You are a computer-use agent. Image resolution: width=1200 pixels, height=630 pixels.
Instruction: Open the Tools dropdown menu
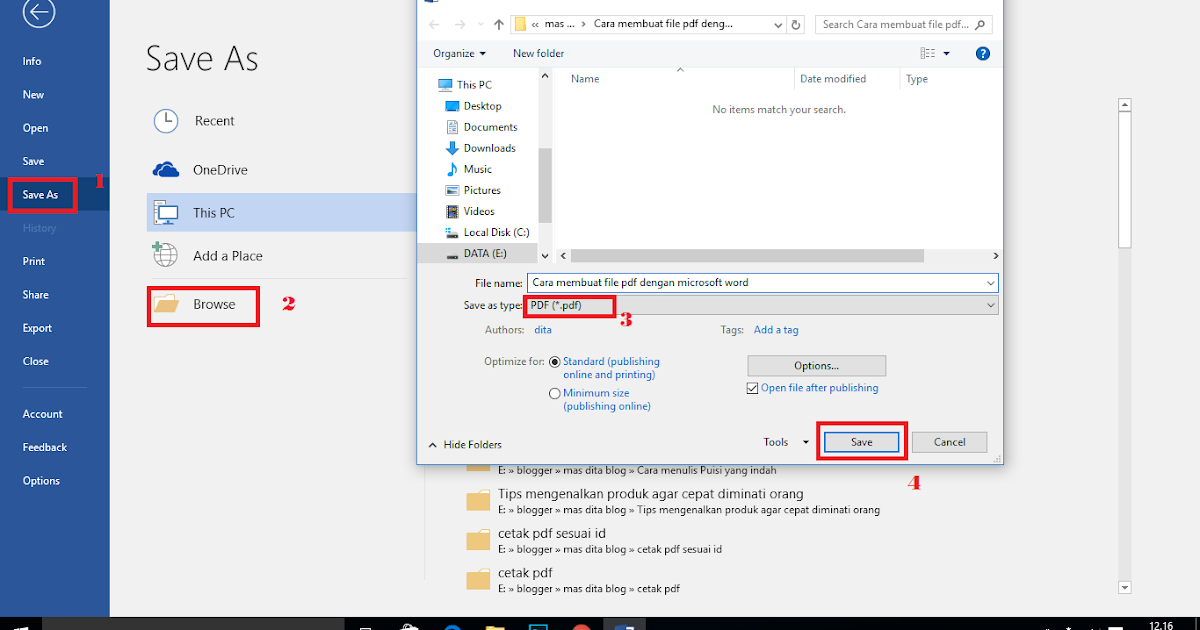(x=787, y=442)
